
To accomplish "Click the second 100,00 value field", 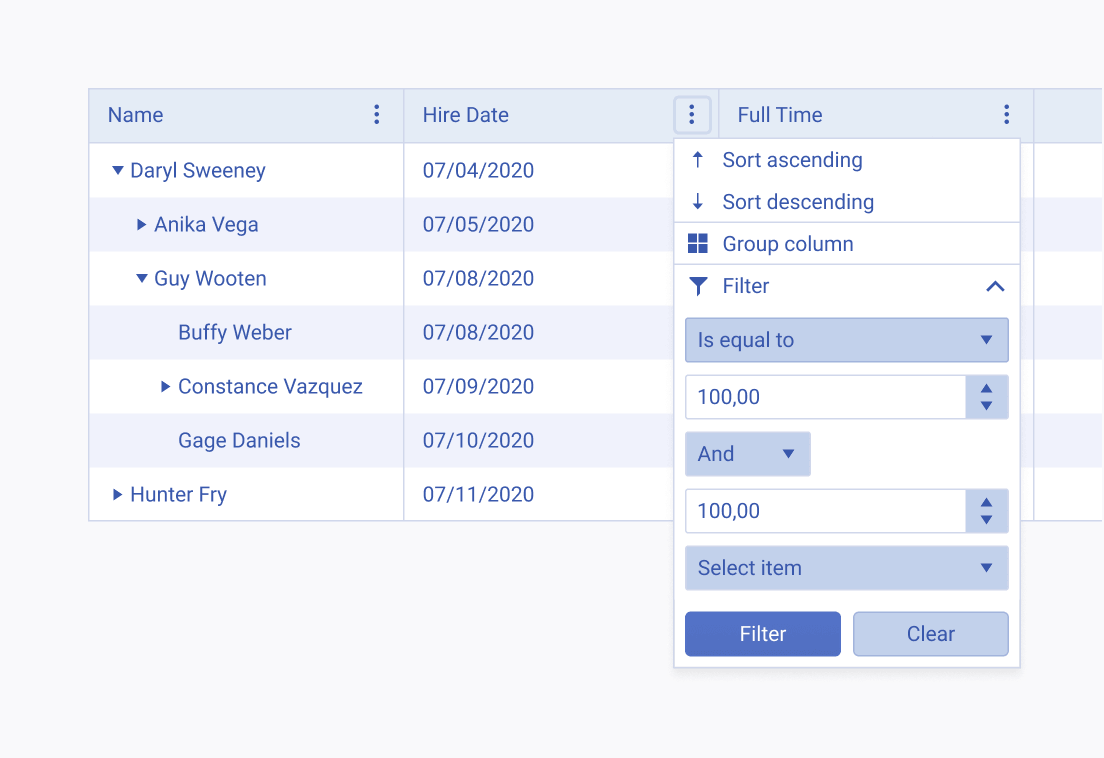I will point(825,511).
